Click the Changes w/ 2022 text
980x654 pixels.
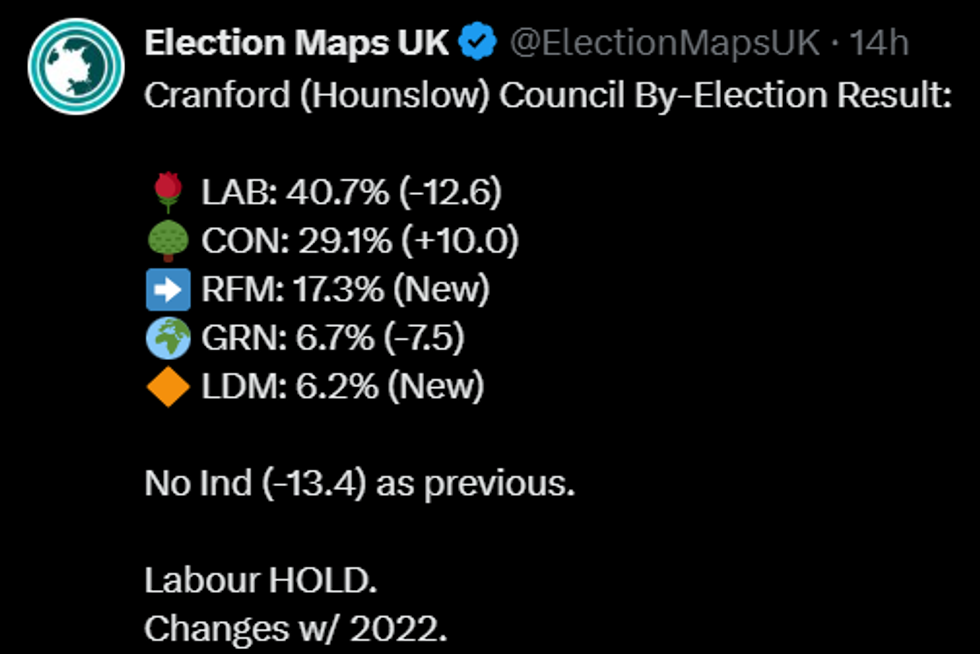coord(296,629)
